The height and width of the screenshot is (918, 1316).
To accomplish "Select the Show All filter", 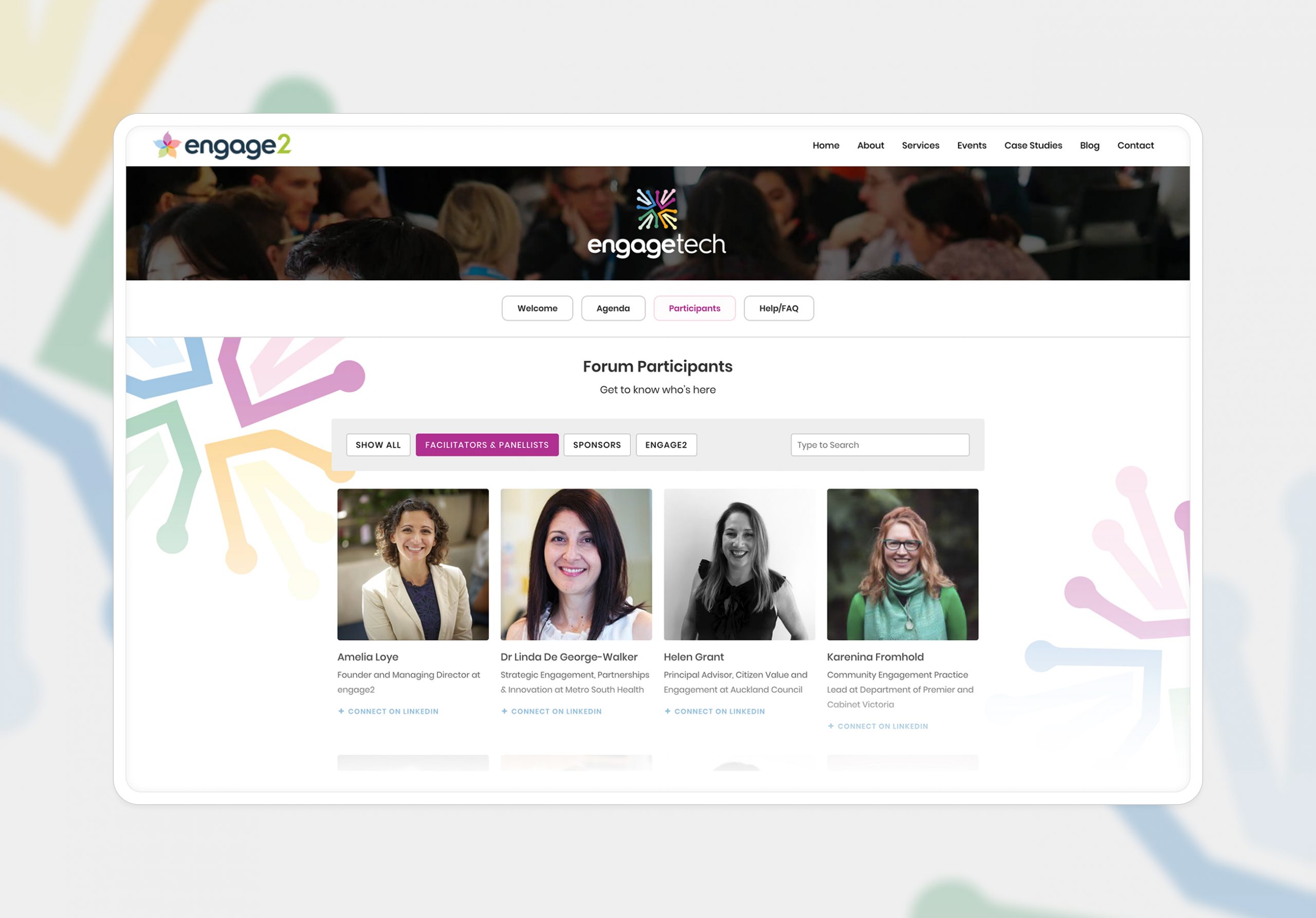I will [x=378, y=445].
